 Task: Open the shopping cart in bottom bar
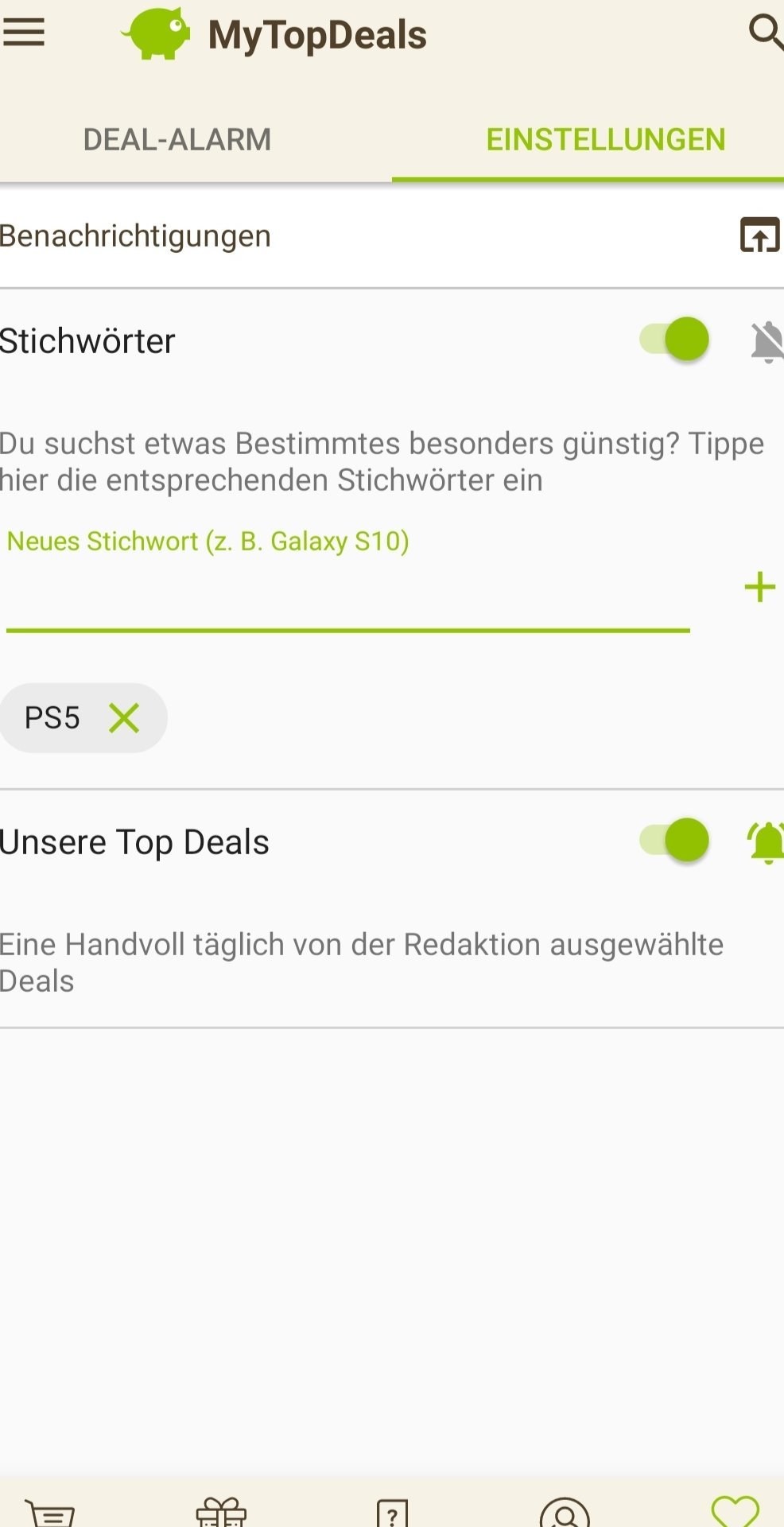[x=50, y=1512]
